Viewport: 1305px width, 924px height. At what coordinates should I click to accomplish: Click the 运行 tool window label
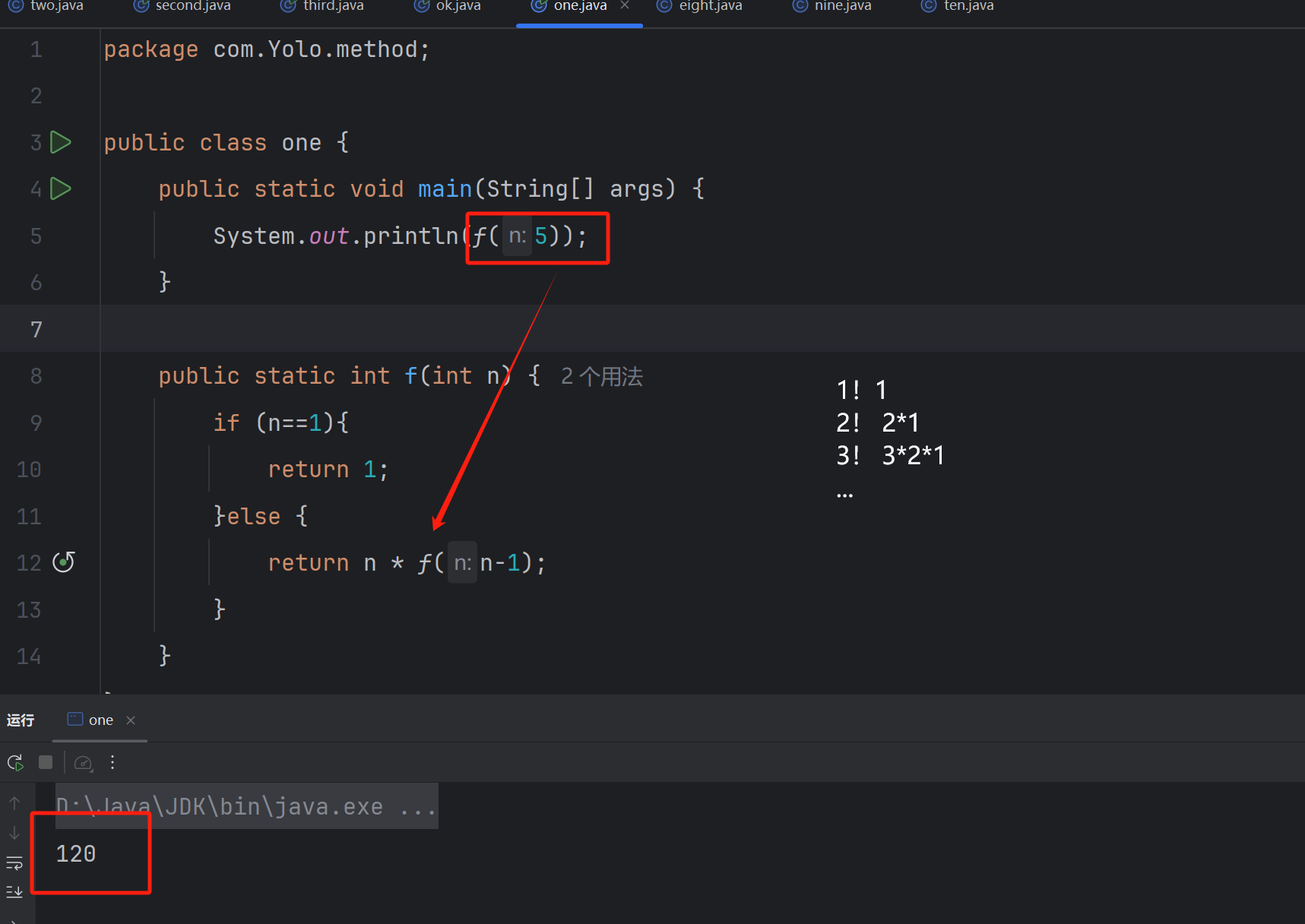21,720
